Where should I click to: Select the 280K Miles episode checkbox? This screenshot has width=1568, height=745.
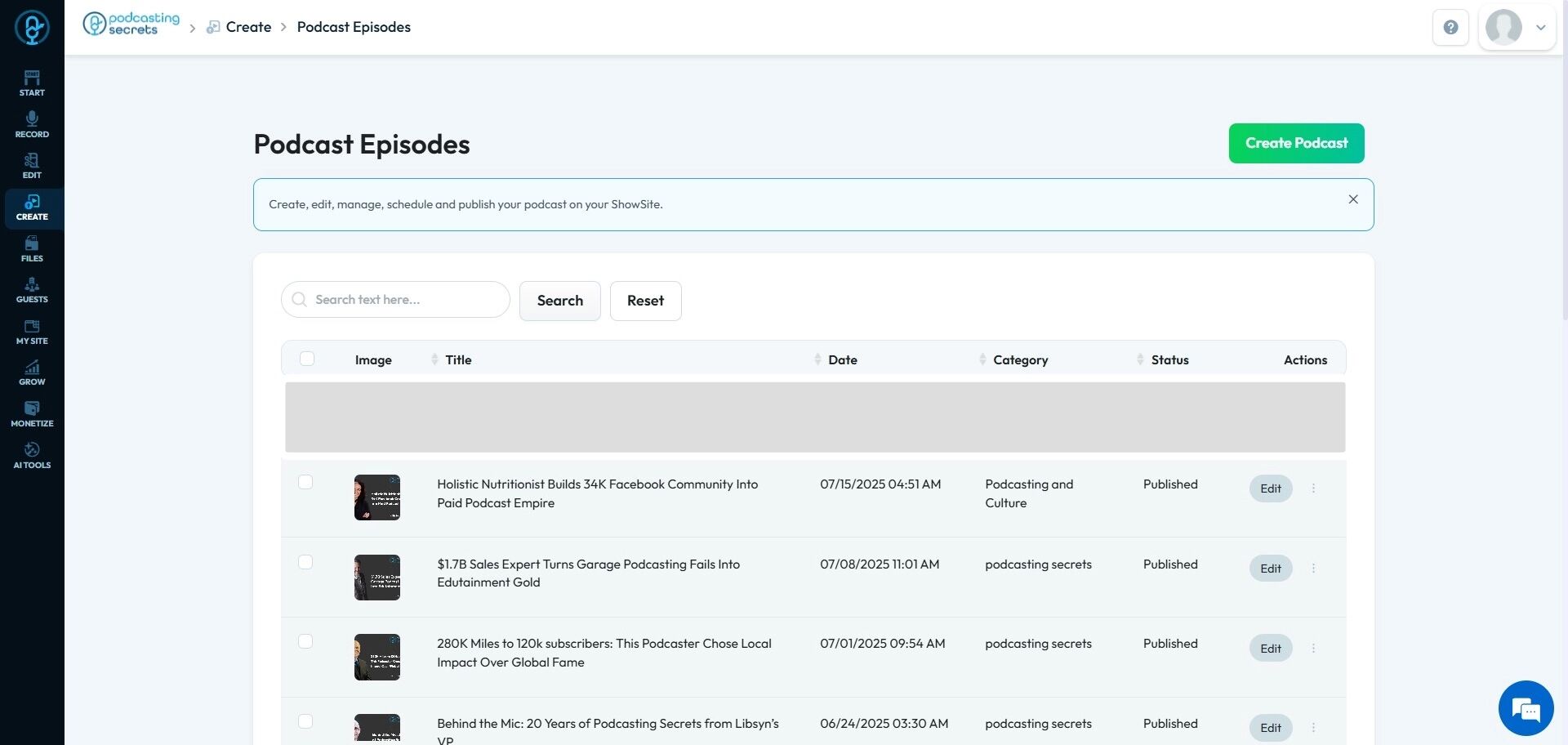tap(305, 641)
